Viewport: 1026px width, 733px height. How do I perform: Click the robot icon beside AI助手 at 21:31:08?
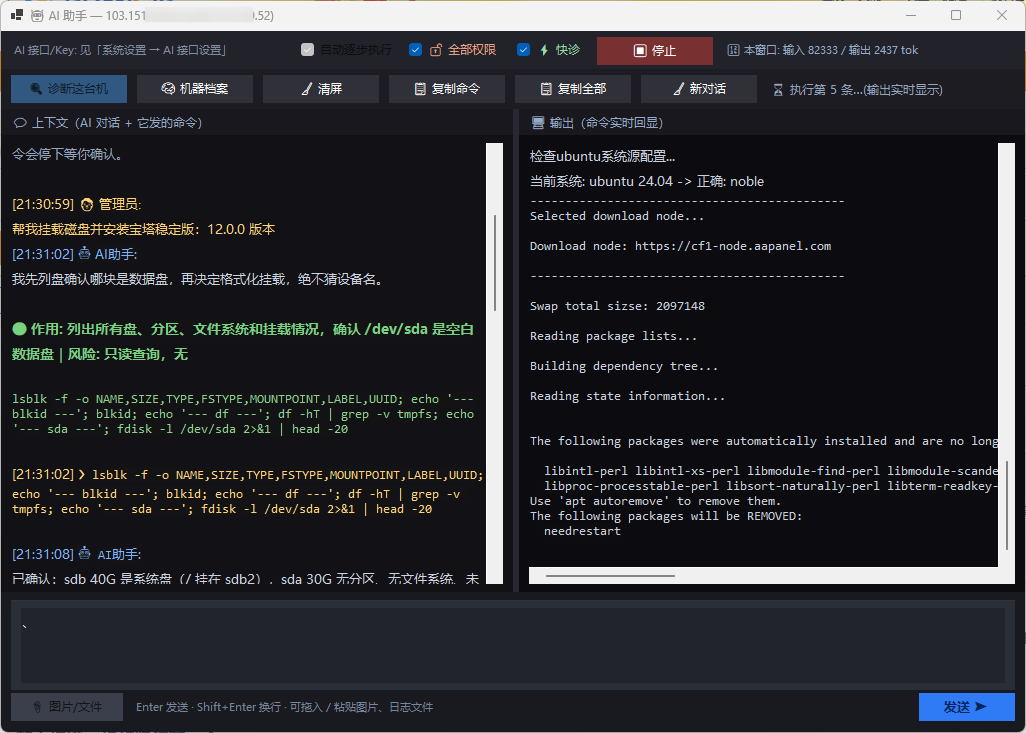coord(84,554)
